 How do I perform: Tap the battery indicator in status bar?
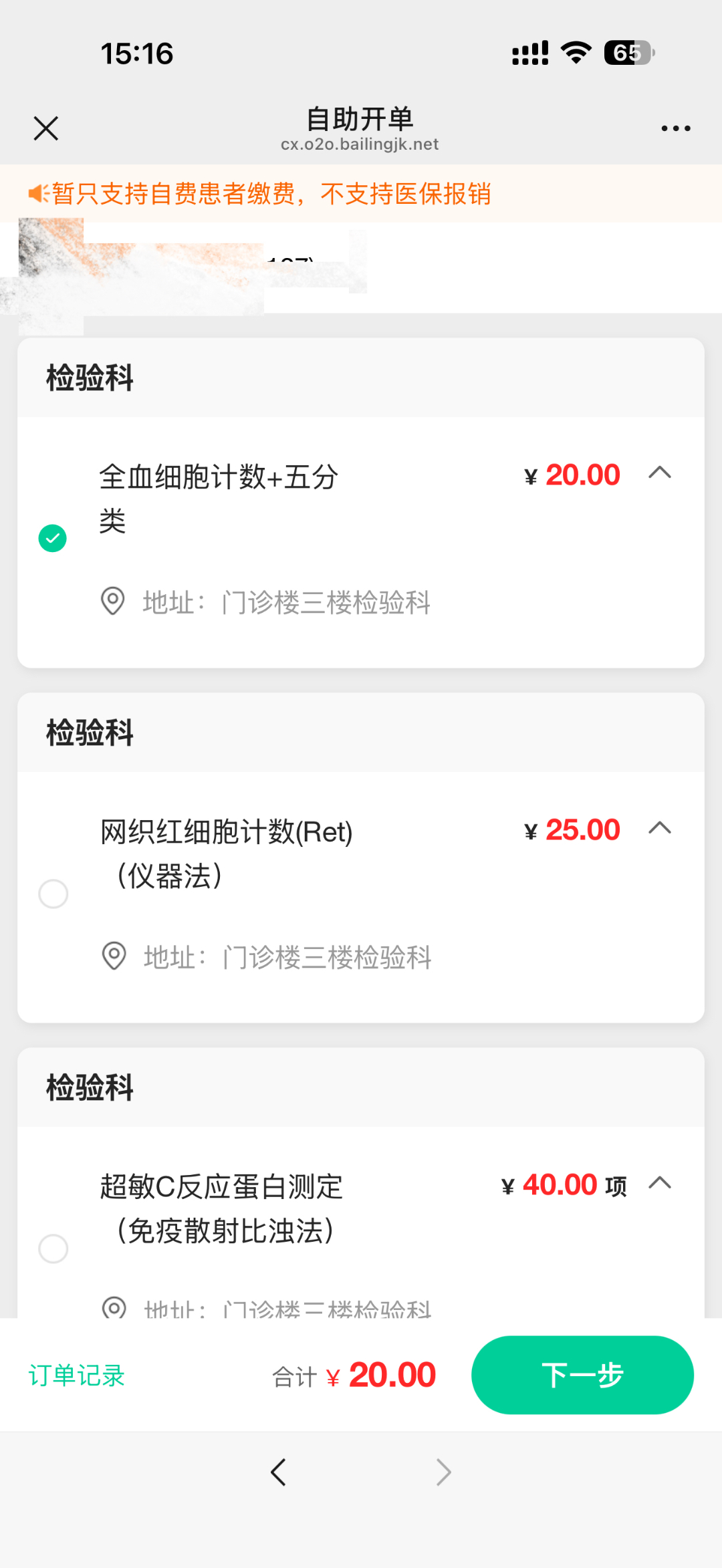point(628,53)
